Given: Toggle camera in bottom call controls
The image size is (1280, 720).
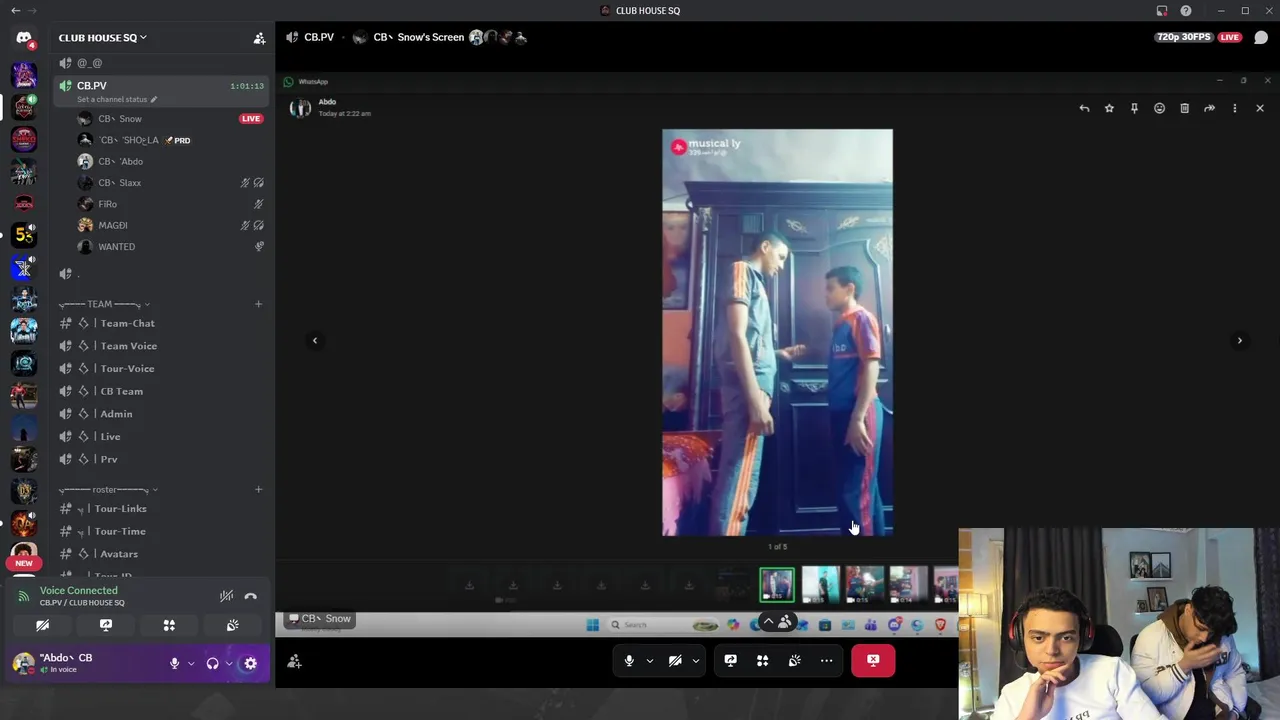Looking at the screenshot, I should click(x=675, y=661).
